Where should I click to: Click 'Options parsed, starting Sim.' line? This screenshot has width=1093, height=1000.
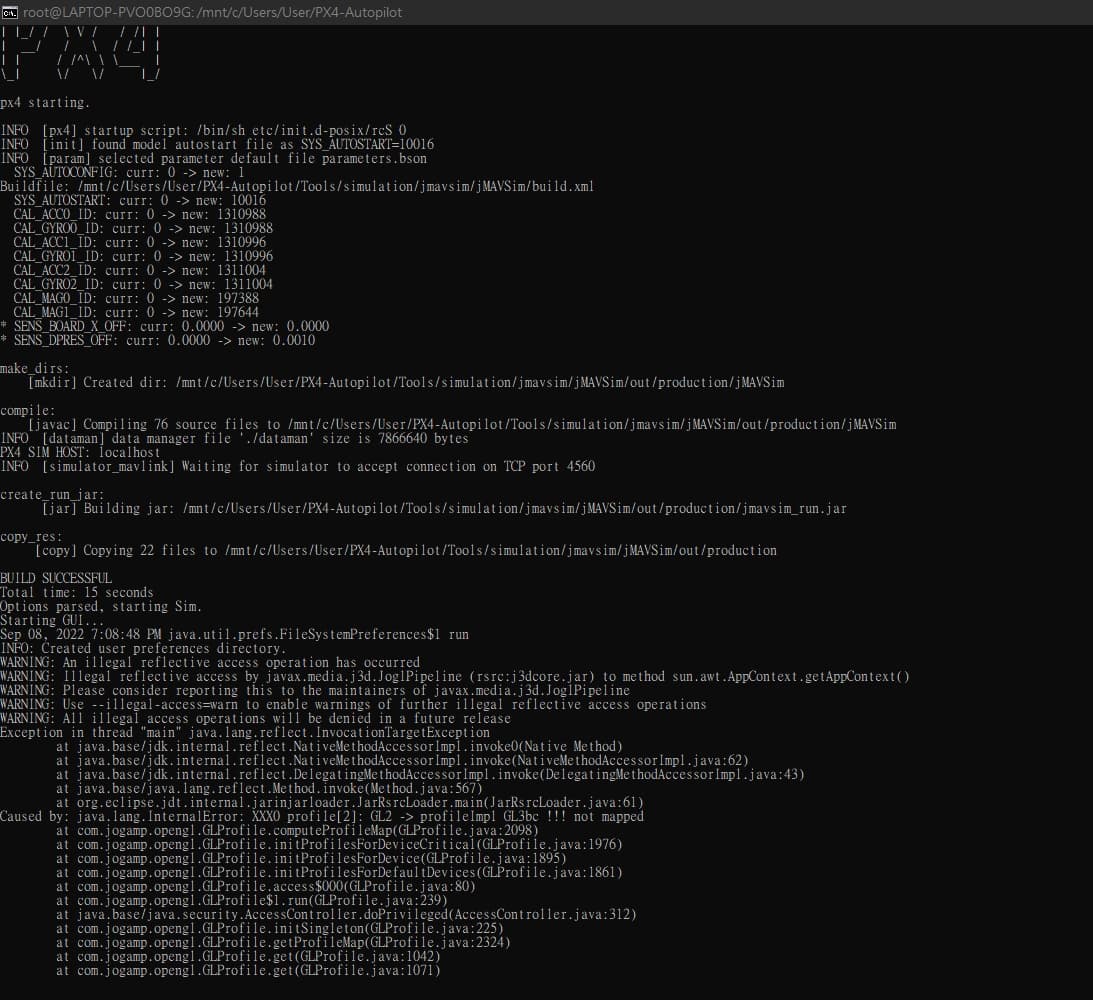coord(101,606)
